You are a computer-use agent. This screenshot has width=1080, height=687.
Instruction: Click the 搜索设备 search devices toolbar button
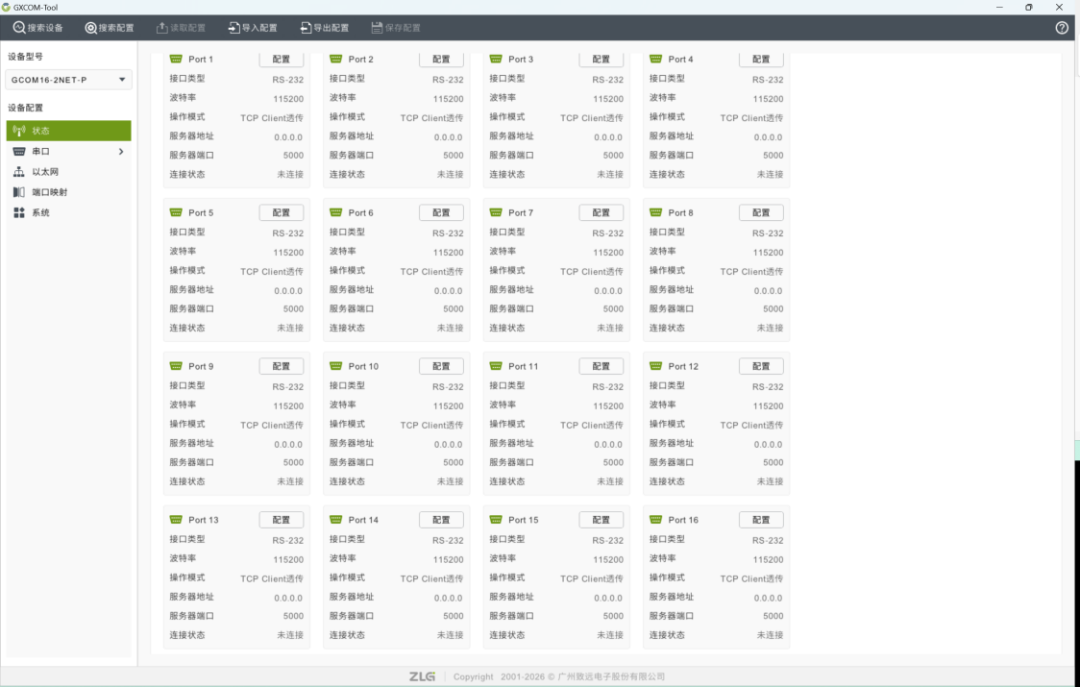[x=38, y=28]
